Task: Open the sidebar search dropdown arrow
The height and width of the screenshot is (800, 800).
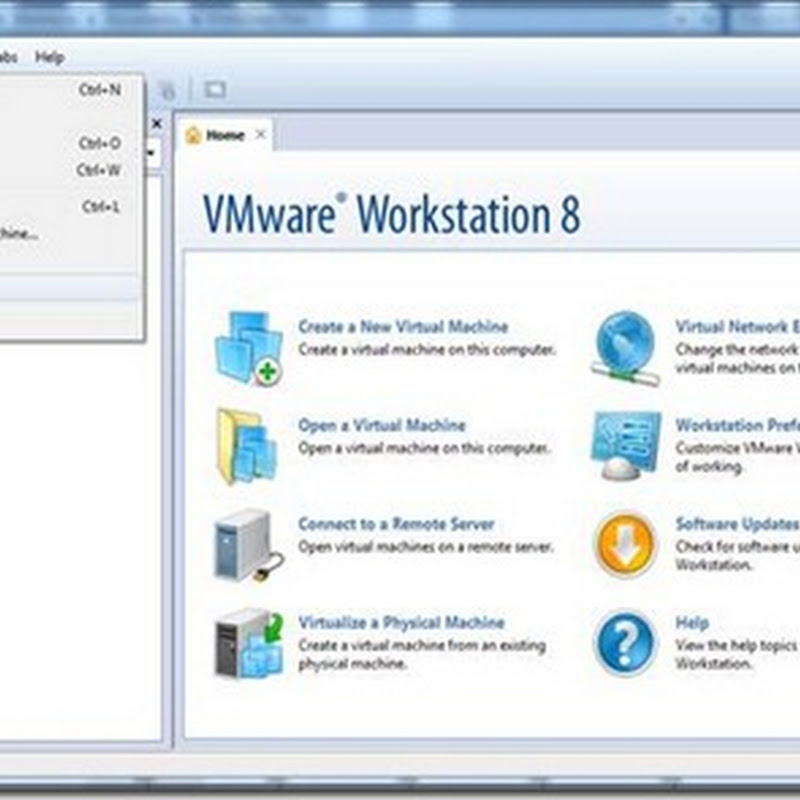Action: (x=152, y=153)
